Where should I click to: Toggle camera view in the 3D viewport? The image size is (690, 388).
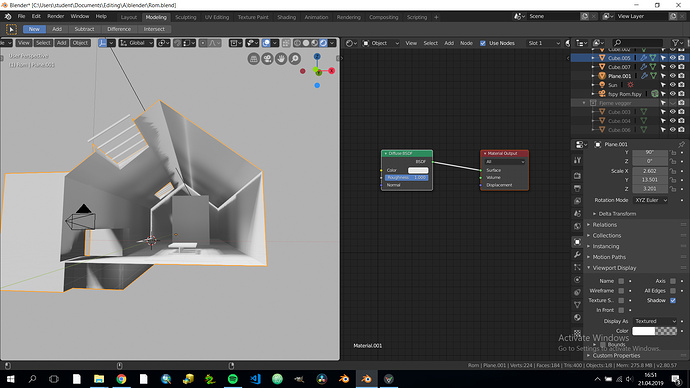pyautogui.click(x=267, y=59)
